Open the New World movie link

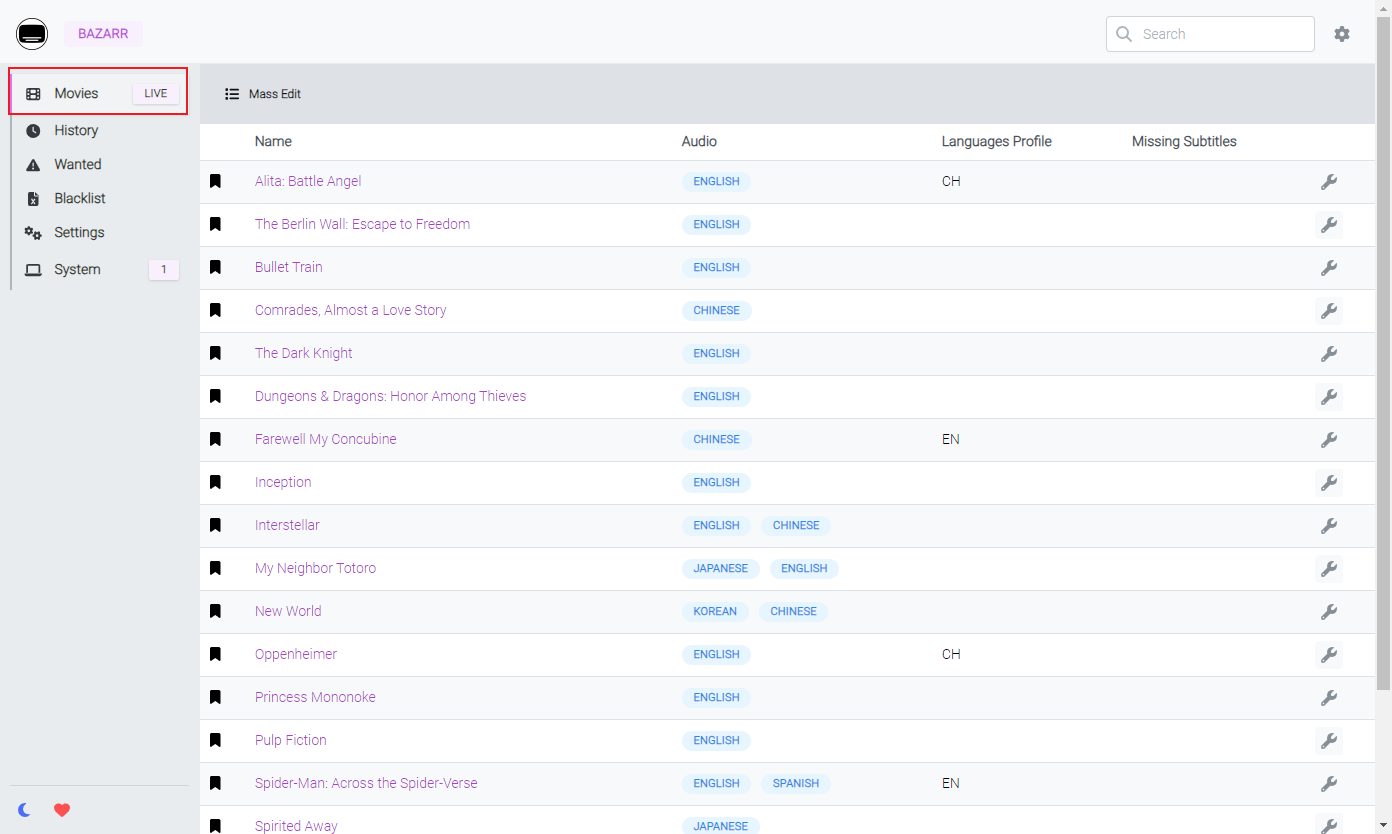coord(288,611)
